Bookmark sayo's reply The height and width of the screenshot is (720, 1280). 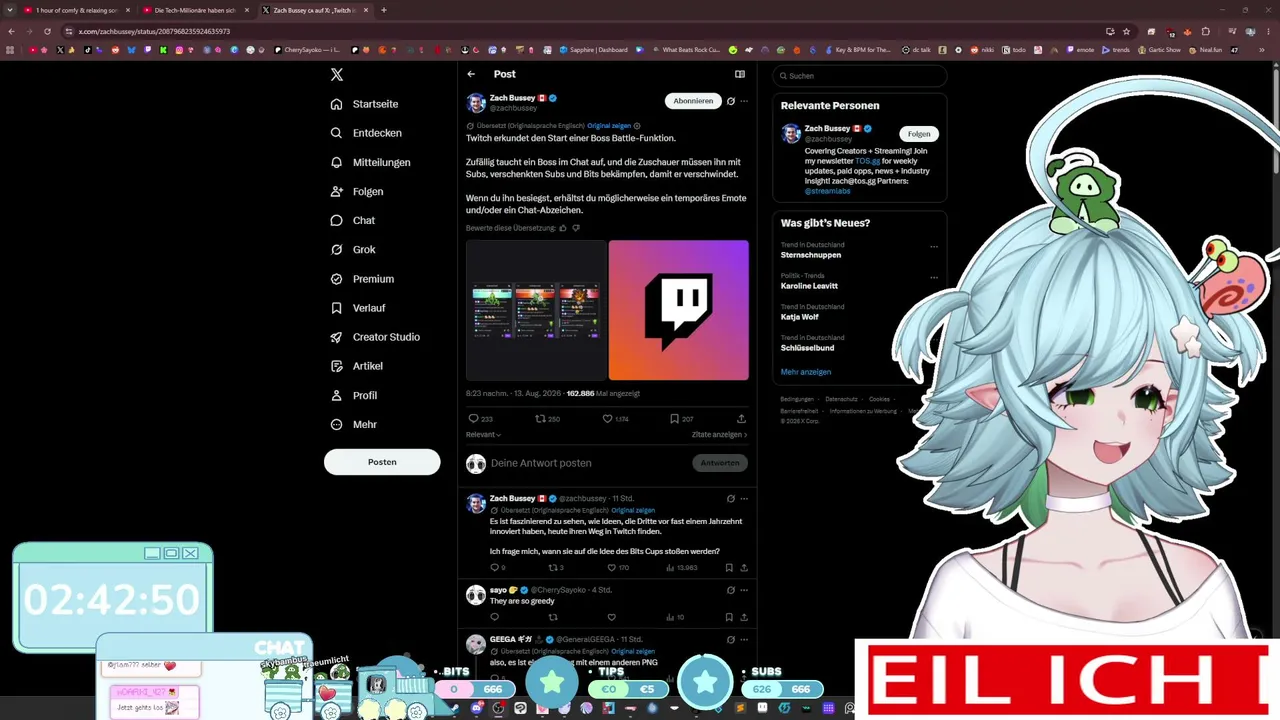[x=729, y=617]
